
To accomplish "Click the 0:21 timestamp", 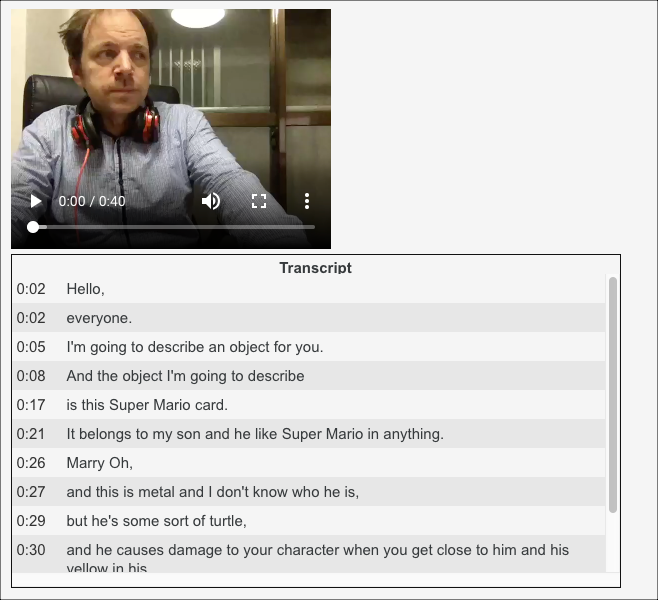I will (31, 434).
